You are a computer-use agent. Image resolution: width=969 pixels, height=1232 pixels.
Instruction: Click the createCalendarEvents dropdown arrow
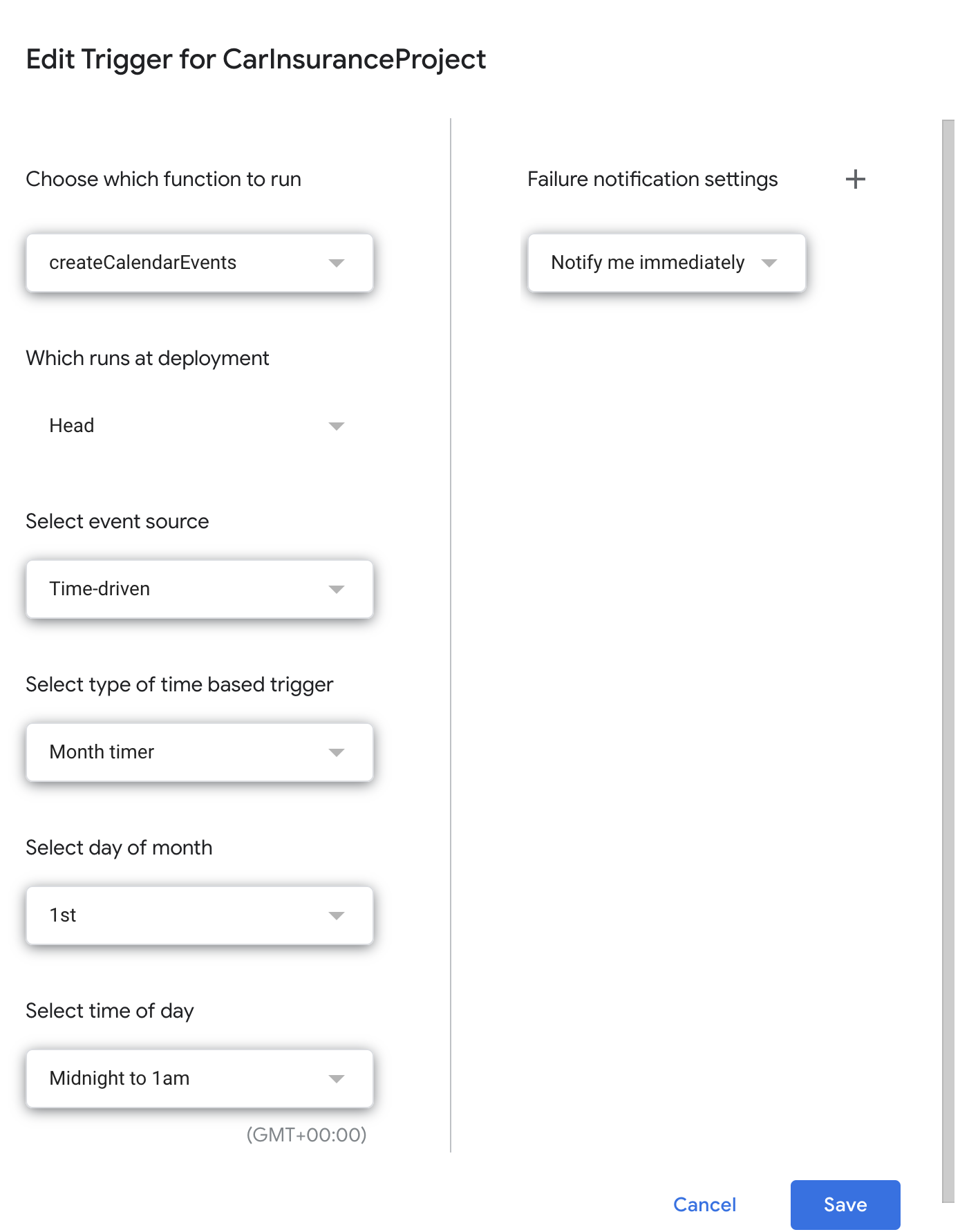[337, 263]
